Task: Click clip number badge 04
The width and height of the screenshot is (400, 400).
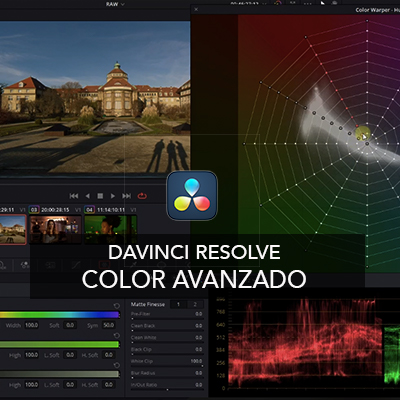Action: pyautogui.click(x=89, y=210)
